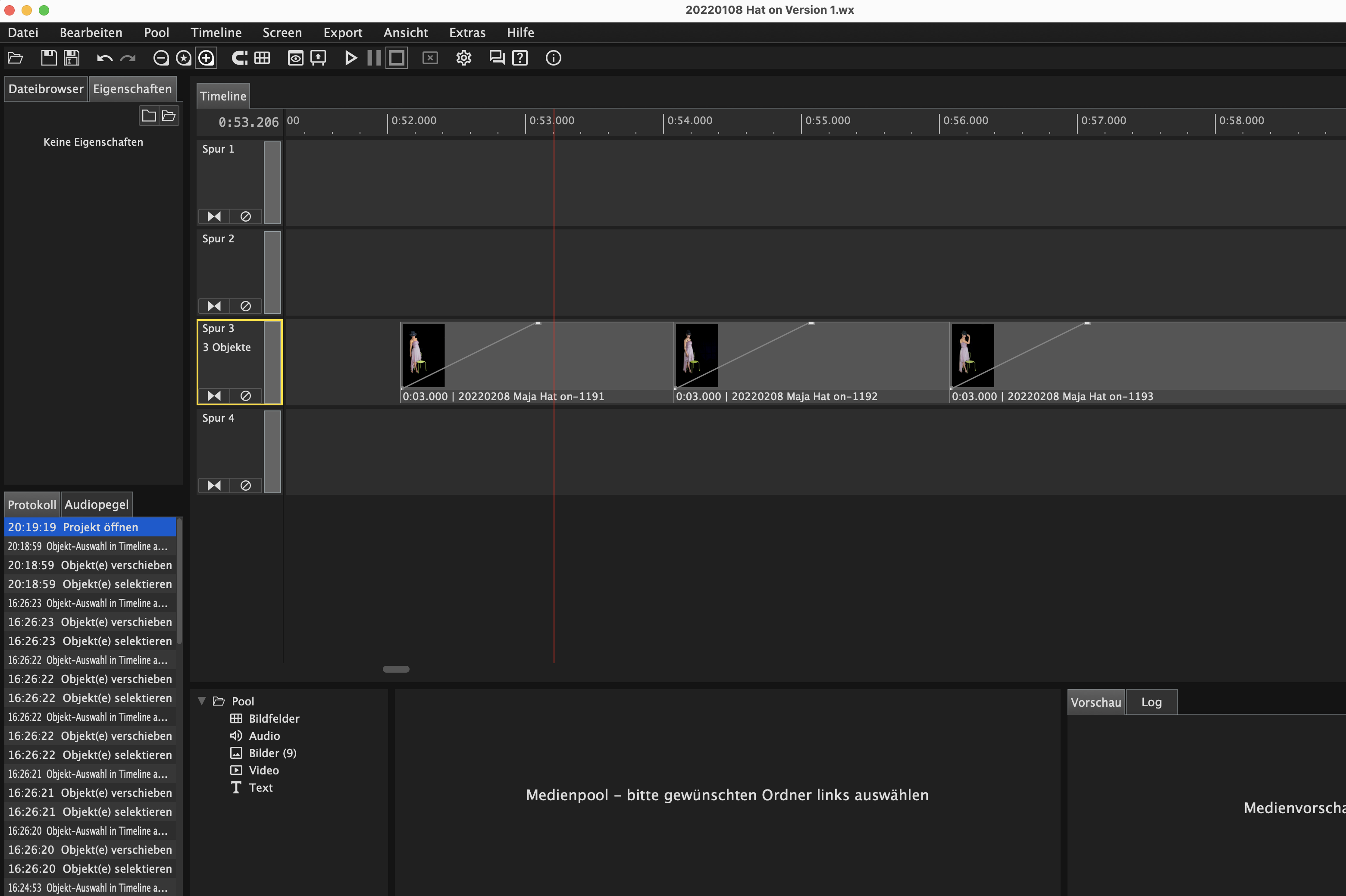Open the eye preview window icon
The width and height of the screenshot is (1346, 896).
295,58
